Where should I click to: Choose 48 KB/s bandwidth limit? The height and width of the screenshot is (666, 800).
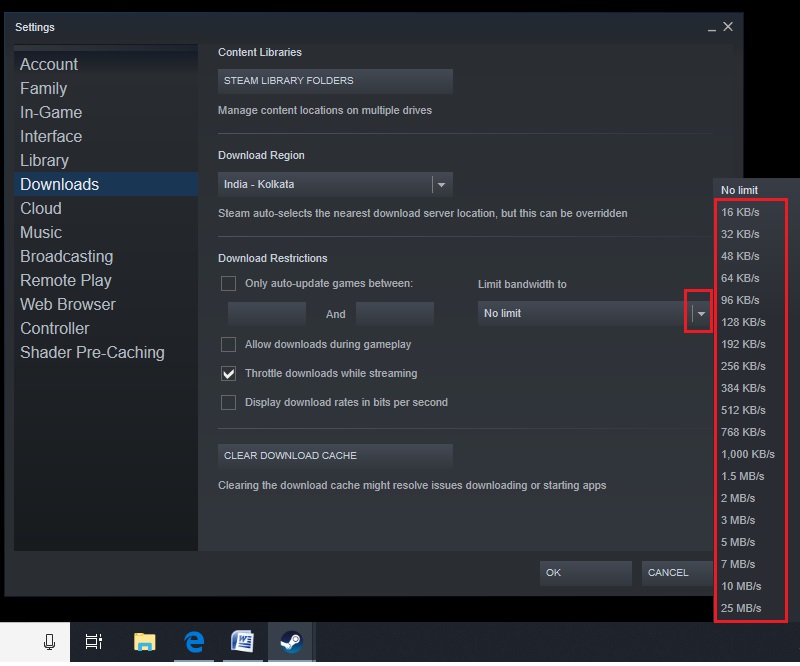tap(740, 256)
